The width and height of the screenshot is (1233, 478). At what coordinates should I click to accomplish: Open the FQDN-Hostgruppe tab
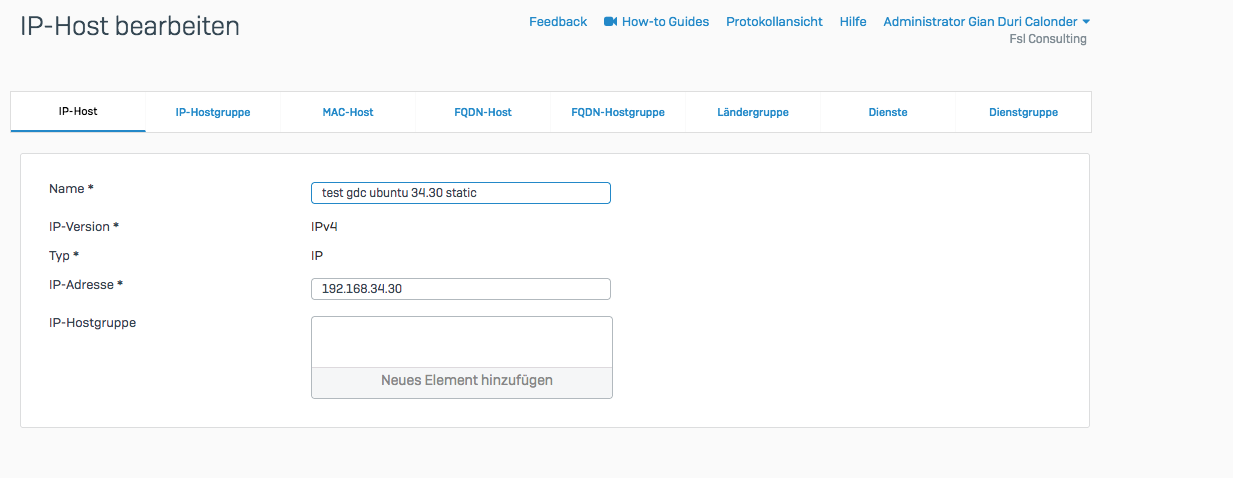618,112
